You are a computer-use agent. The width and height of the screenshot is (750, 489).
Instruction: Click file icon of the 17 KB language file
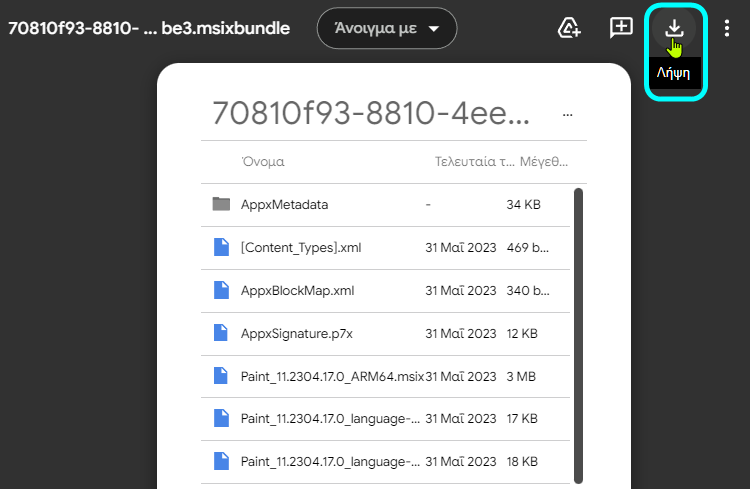point(221,418)
